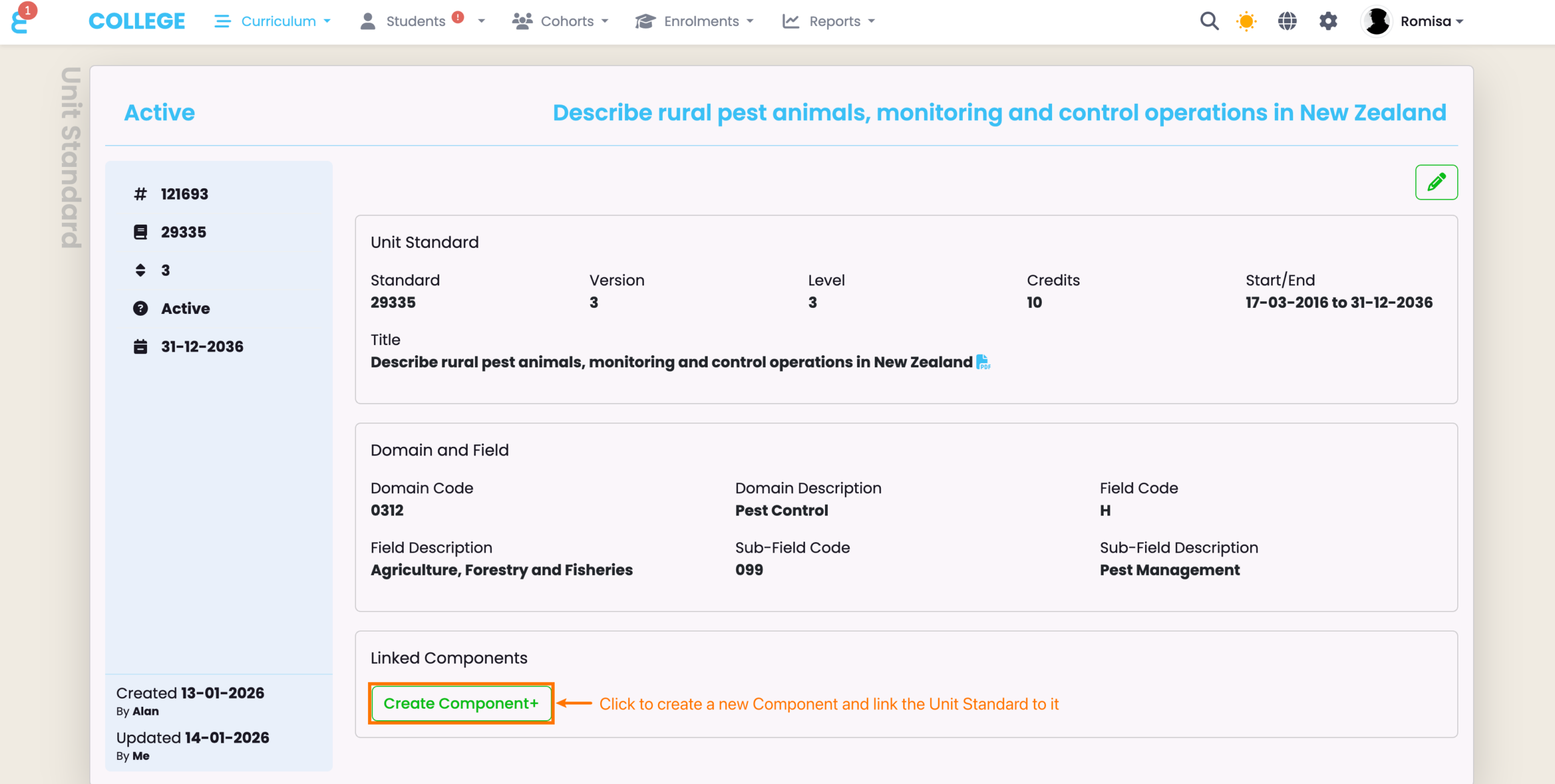Image resolution: width=1555 pixels, height=784 pixels.
Task: Click the Active status sidebar item
Action: click(185, 308)
